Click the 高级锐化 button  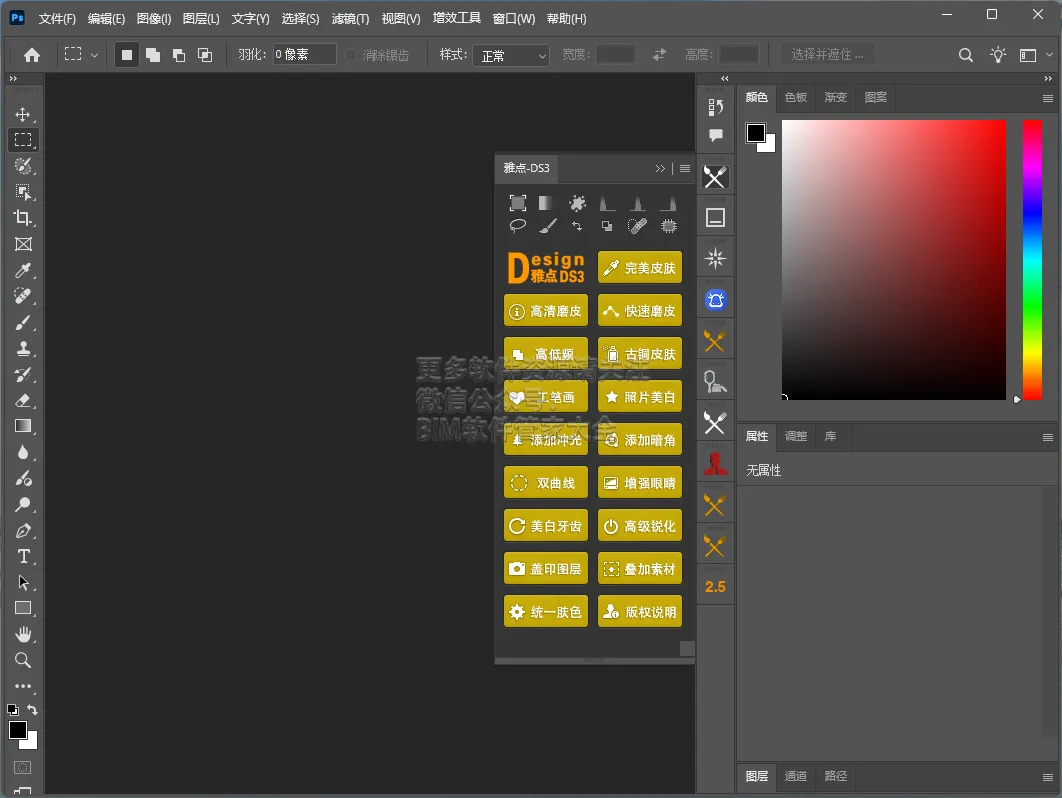(640, 526)
